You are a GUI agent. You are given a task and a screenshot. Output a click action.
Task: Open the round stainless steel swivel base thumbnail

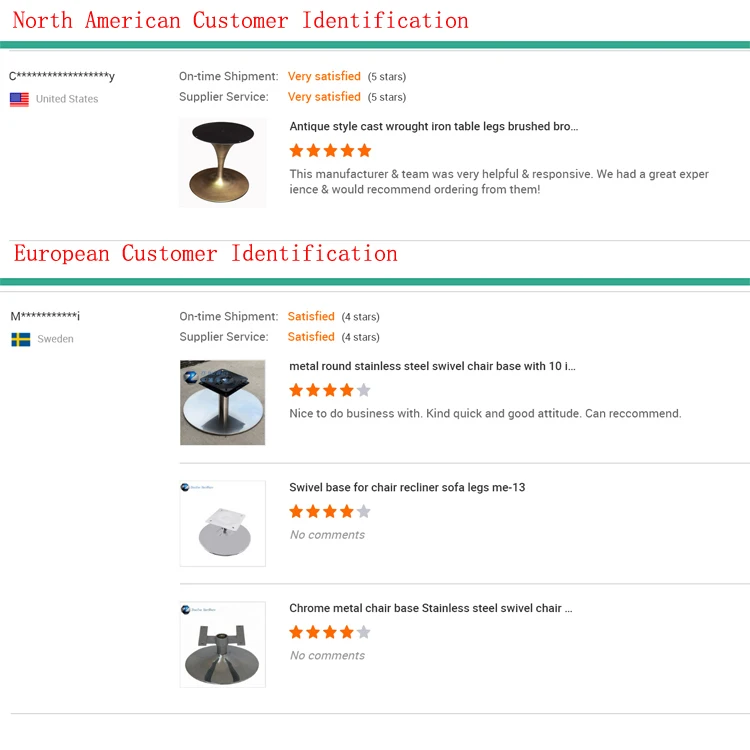(x=222, y=402)
